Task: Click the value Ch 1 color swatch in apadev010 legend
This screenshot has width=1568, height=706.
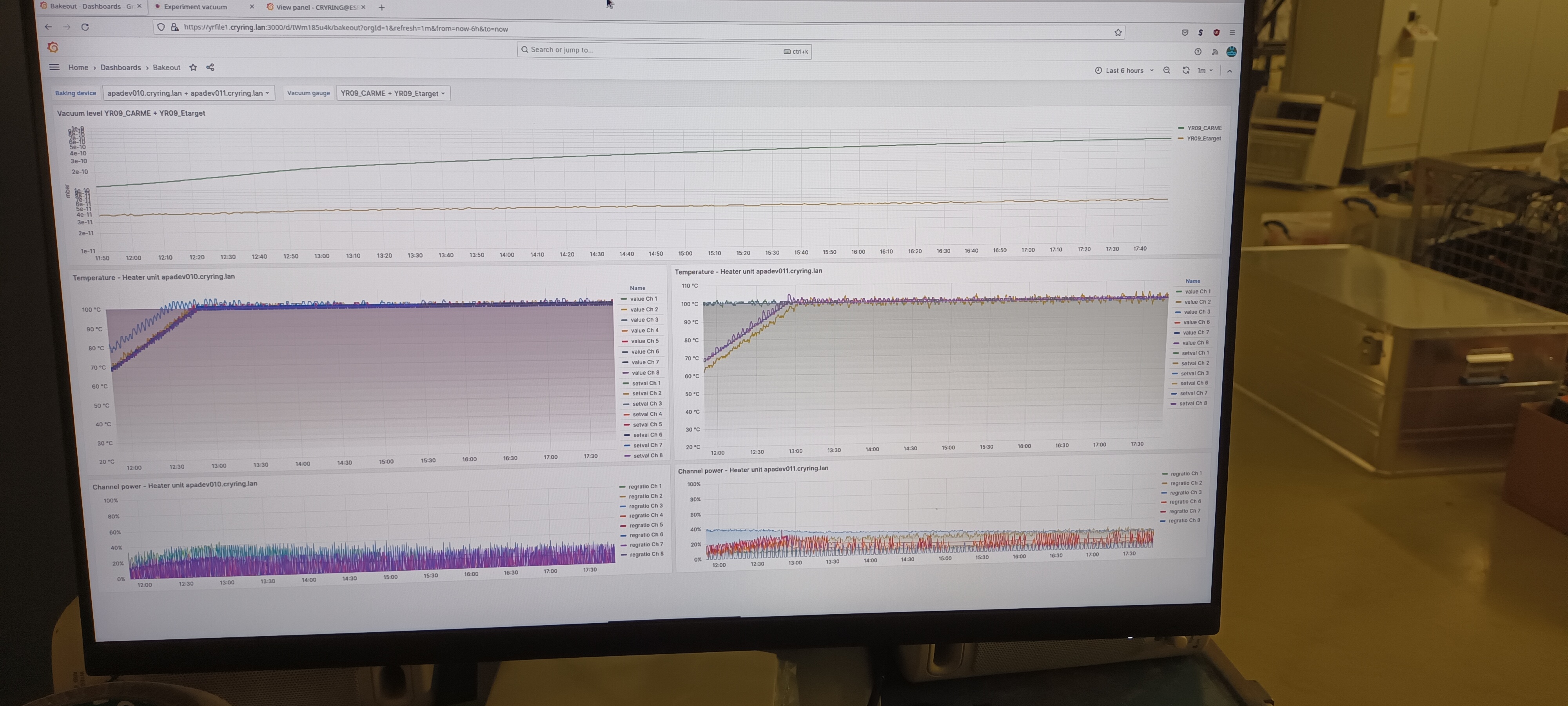Action: click(623, 299)
